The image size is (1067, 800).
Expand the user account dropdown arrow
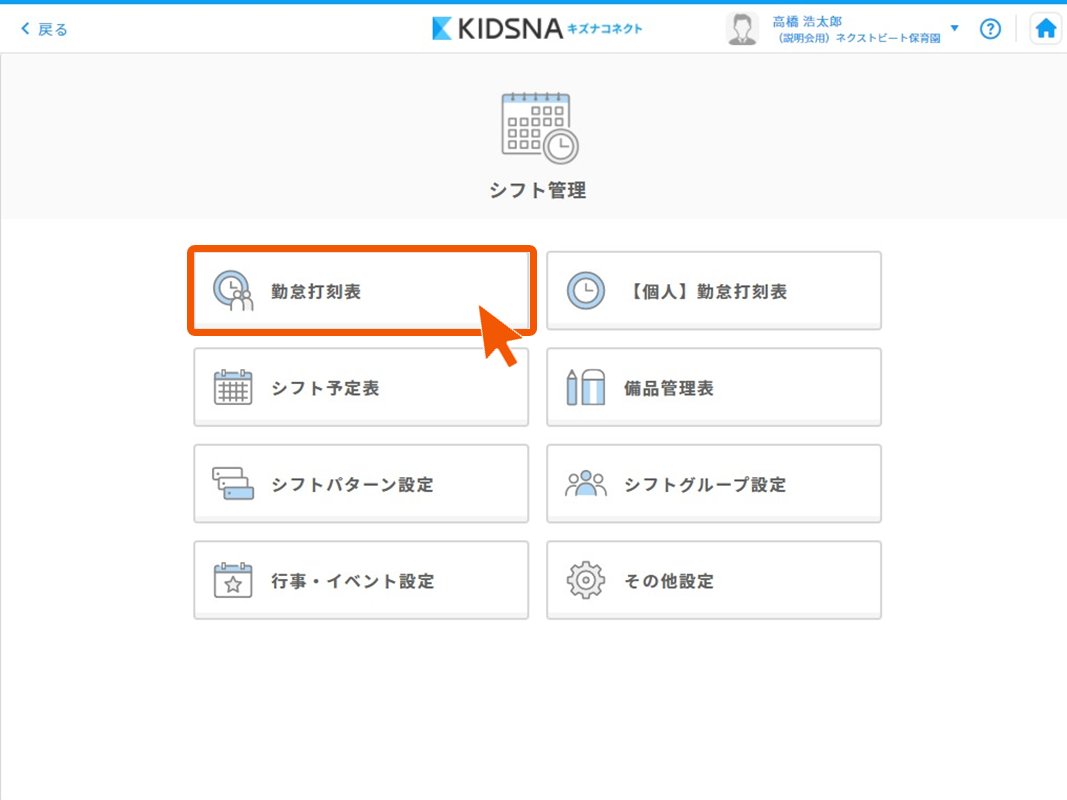tap(954, 28)
